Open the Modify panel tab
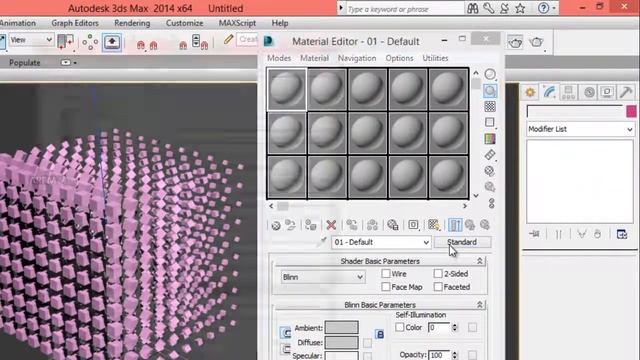This screenshot has height=360, width=640. 549,93
